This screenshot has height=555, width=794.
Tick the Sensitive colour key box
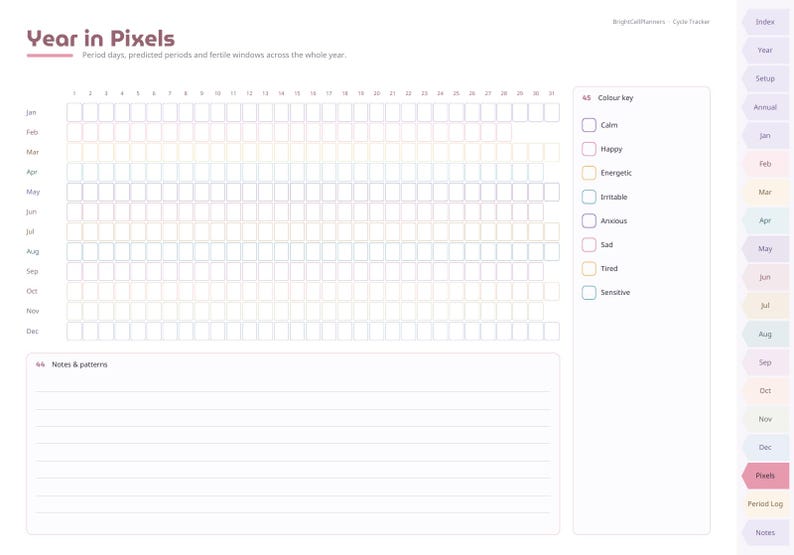pos(589,292)
